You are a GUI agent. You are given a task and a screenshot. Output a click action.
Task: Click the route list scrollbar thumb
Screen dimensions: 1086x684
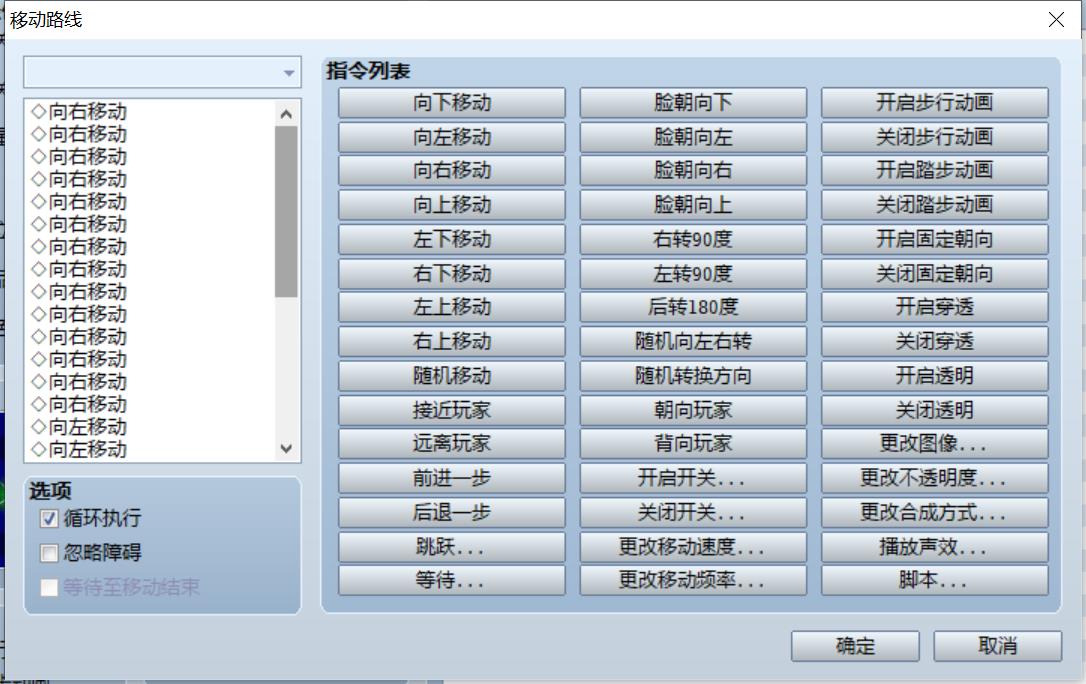(286, 211)
